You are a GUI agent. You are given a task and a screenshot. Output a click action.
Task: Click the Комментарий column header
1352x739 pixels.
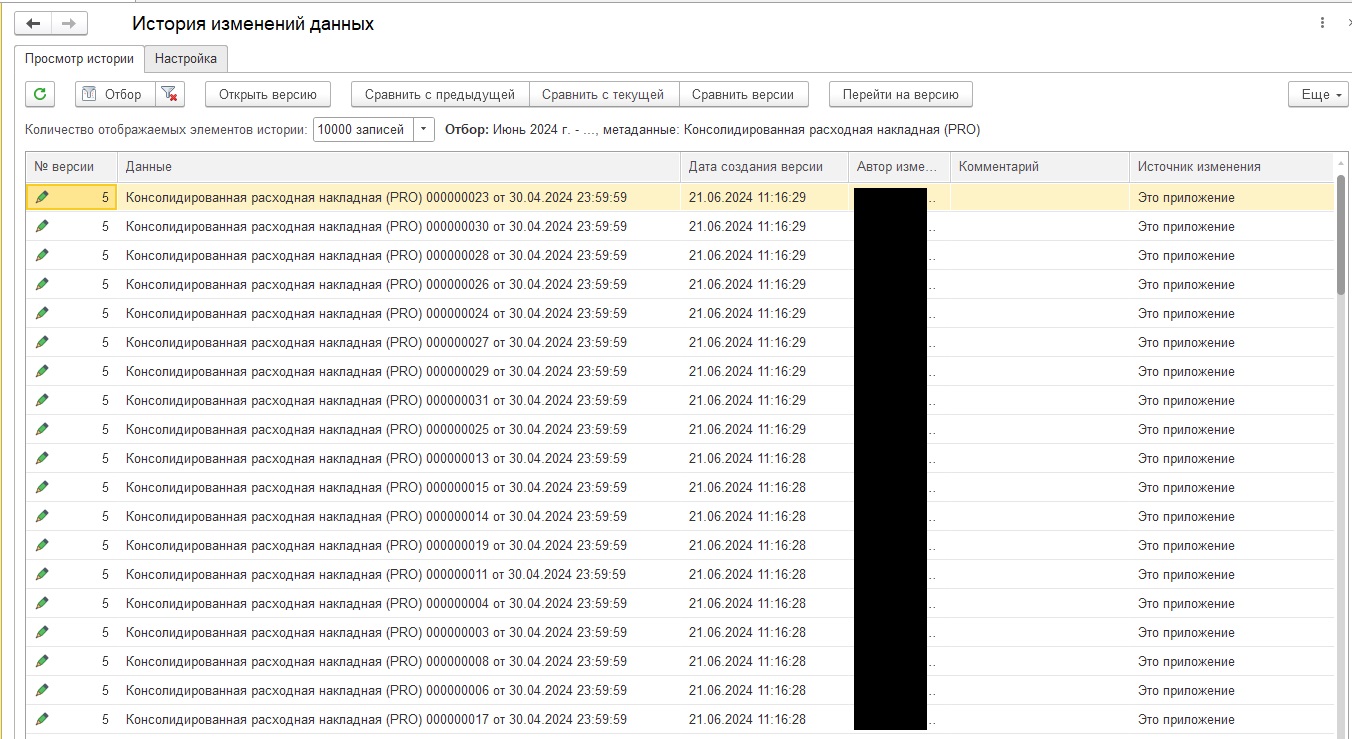1040,167
